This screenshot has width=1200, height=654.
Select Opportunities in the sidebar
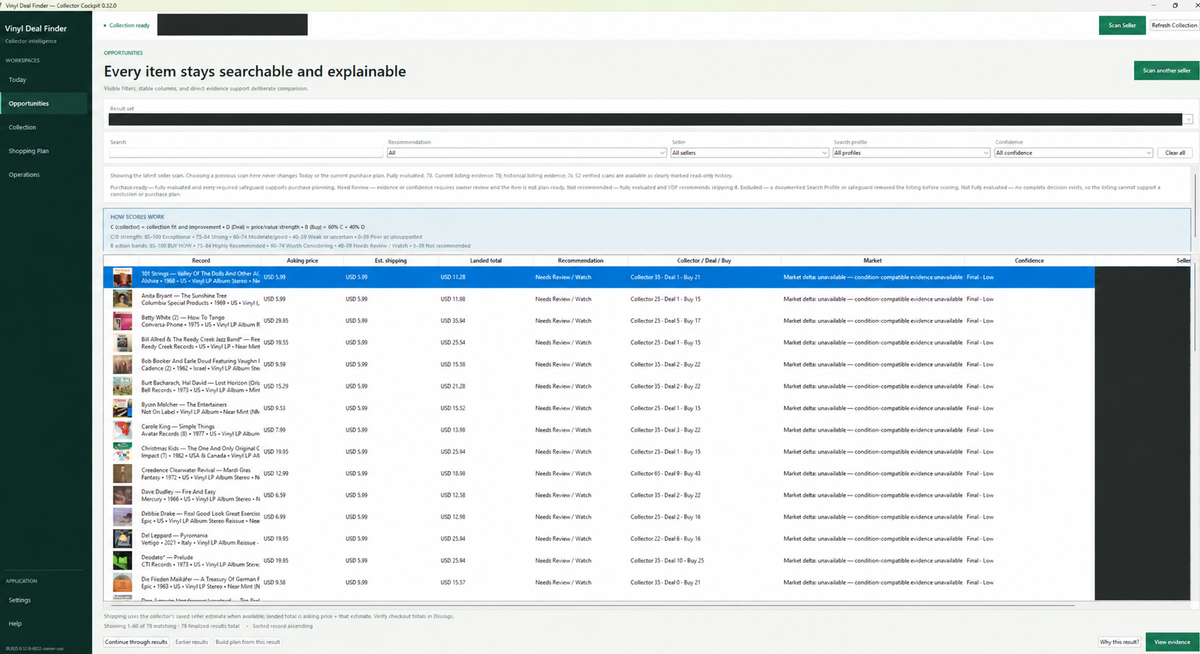[46, 103]
